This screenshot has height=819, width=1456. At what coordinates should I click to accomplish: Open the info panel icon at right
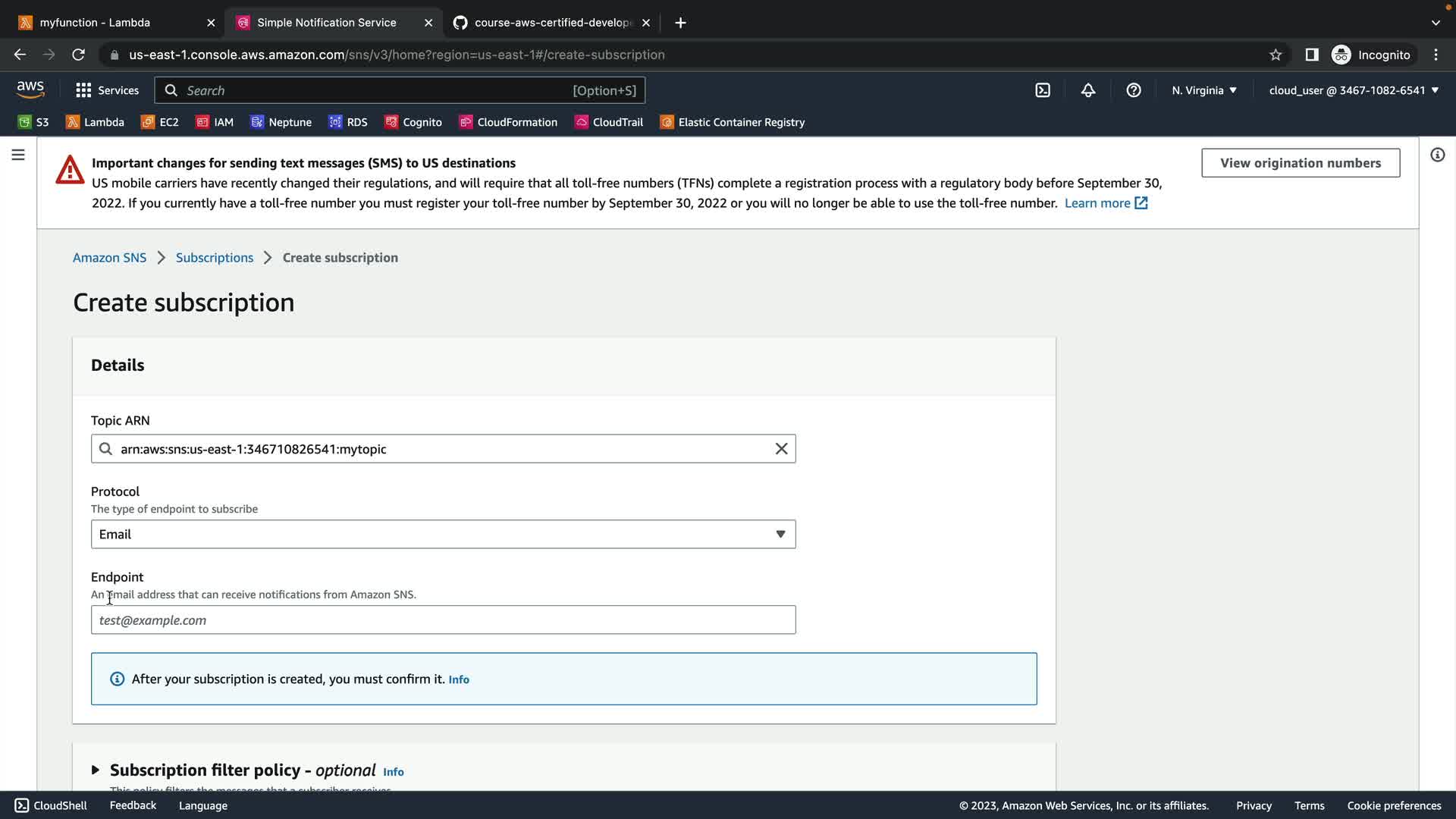[x=1437, y=155]
